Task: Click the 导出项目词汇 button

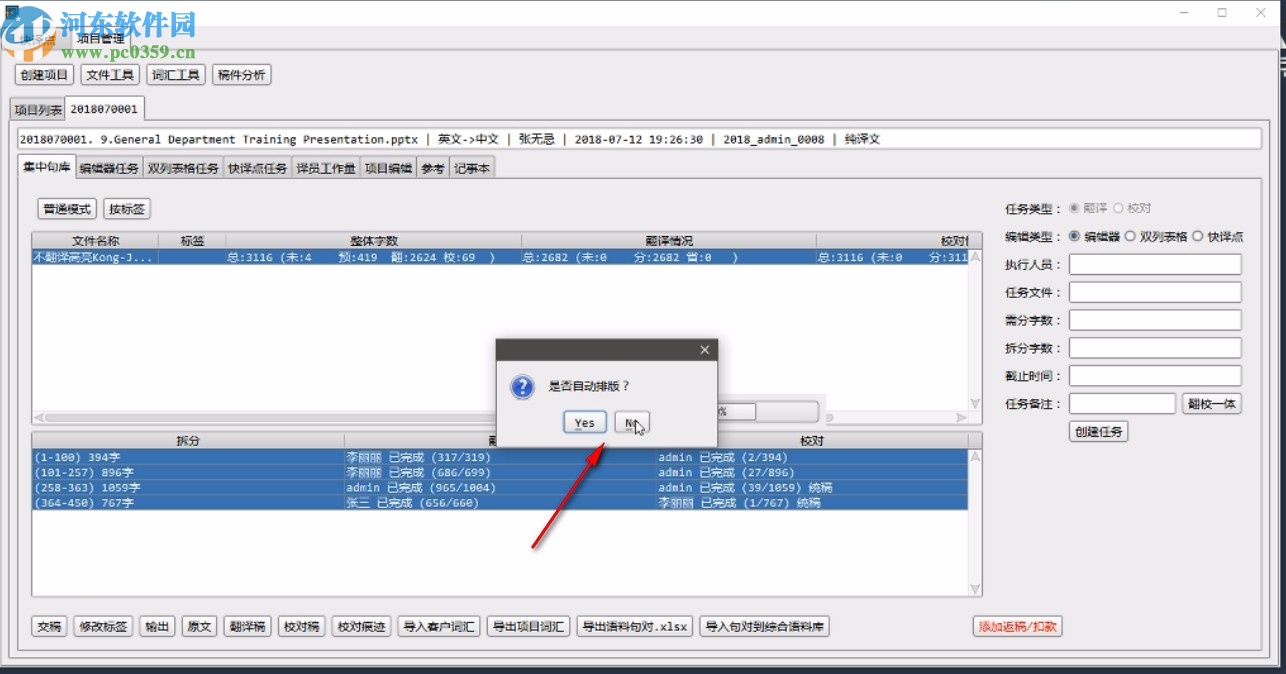Action: coord(527,627)
